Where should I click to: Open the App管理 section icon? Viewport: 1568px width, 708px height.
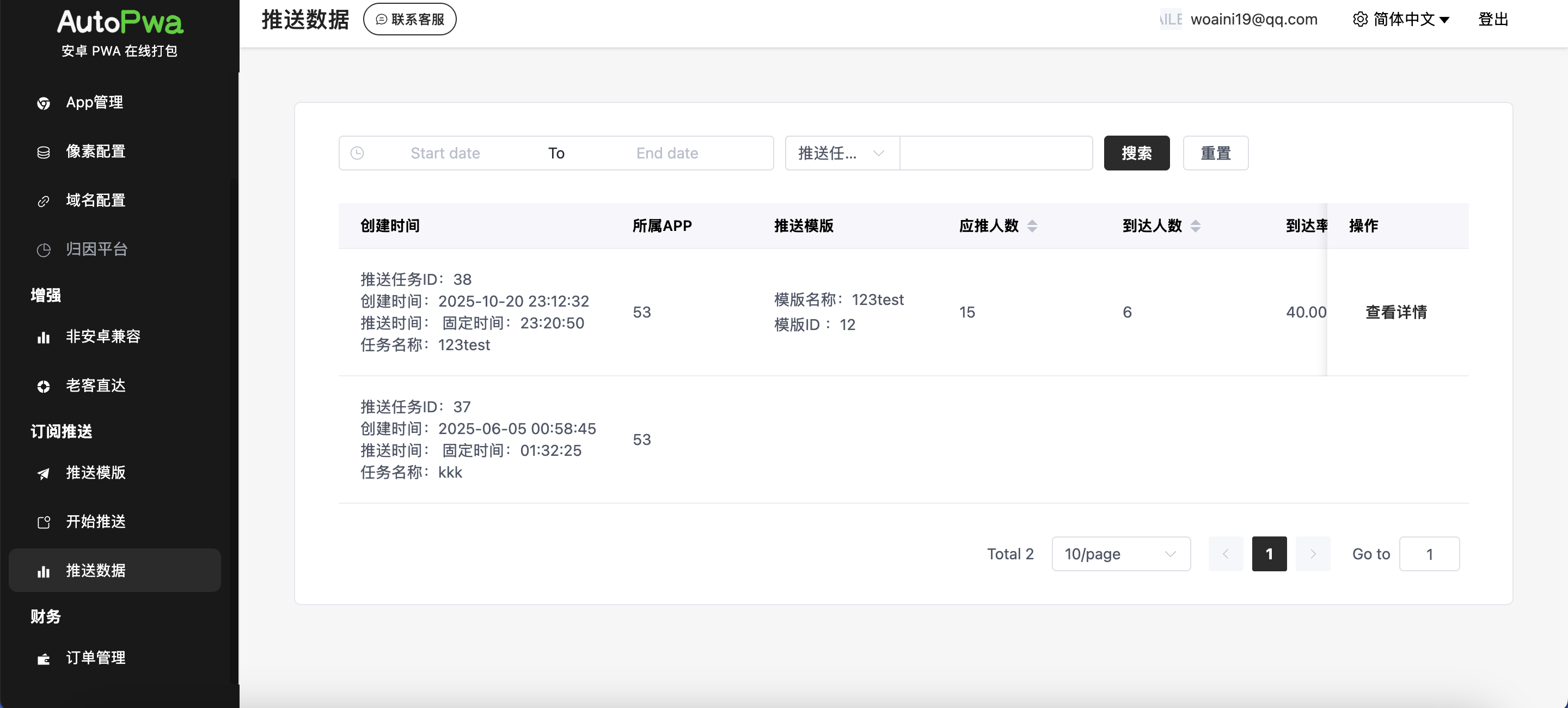[43, 103]
